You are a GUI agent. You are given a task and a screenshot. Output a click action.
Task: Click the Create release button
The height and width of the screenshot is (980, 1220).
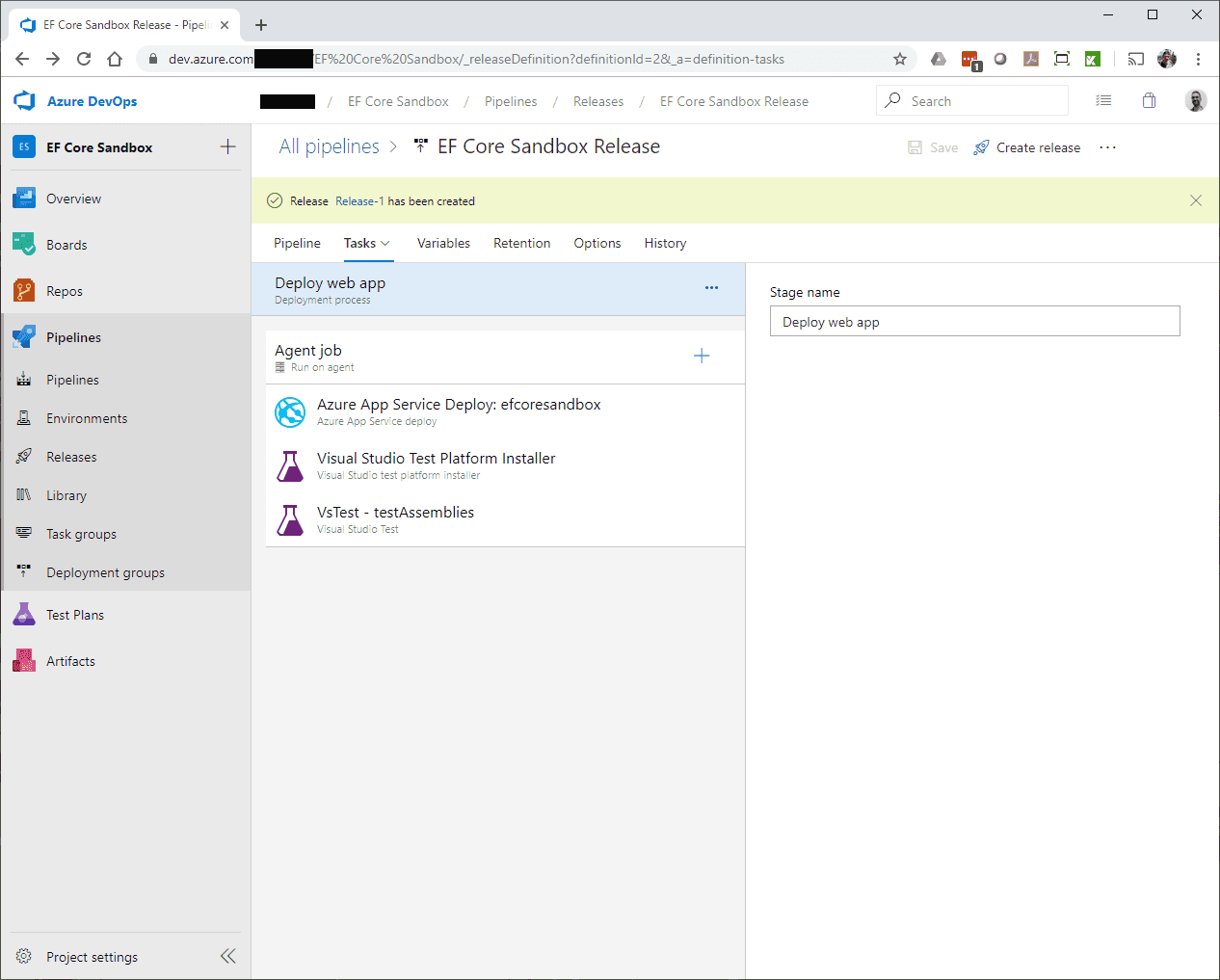(x=1027, y=147)
